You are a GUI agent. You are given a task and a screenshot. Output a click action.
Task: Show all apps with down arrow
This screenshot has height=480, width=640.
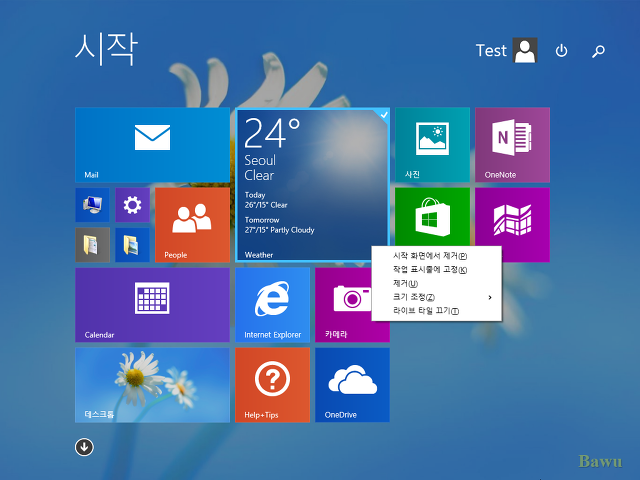[x=84, y=447]
